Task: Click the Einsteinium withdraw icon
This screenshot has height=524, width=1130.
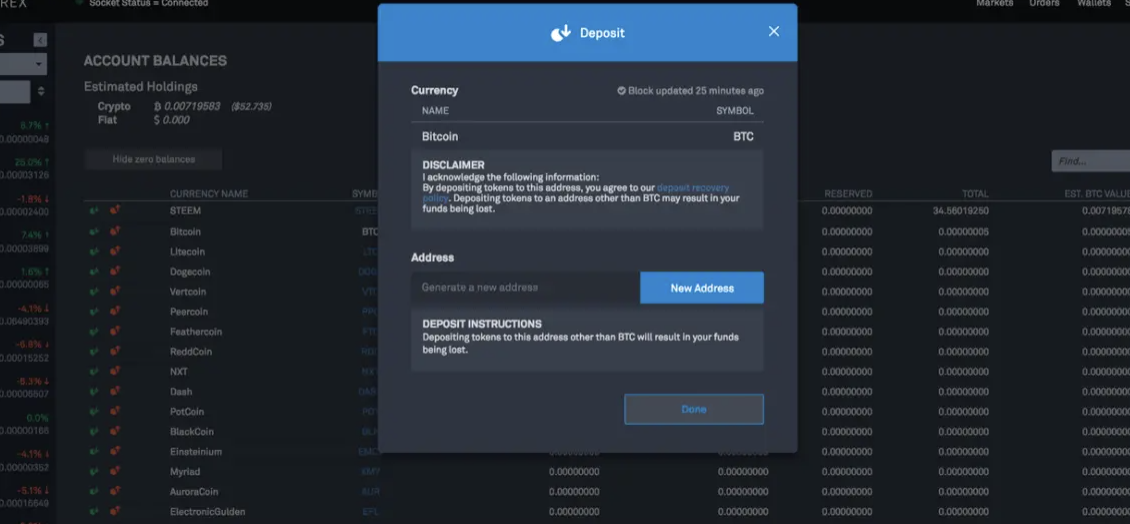Action: coord(114,452)
